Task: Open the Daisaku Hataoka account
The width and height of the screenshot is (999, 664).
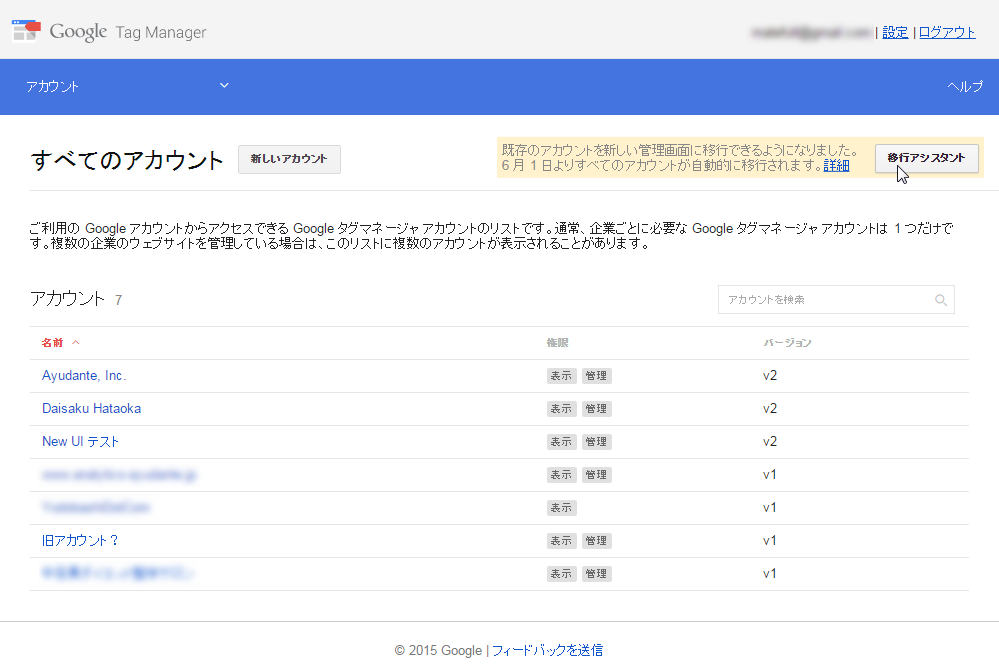Action: [x=91, y=408]
